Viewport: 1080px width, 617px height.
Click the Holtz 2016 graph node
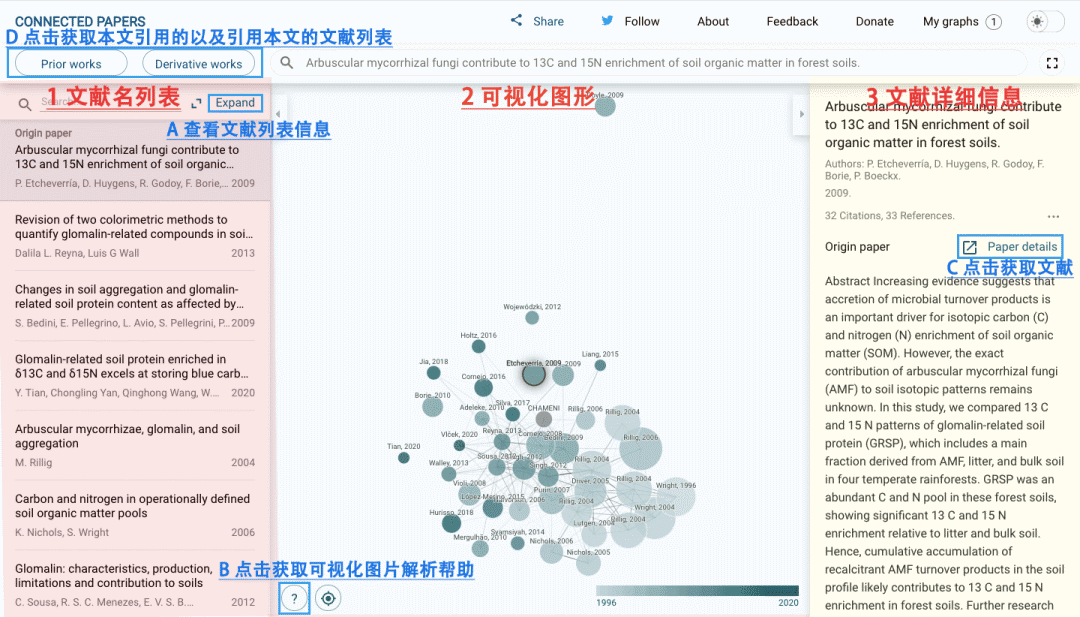[x=478, y=346]
